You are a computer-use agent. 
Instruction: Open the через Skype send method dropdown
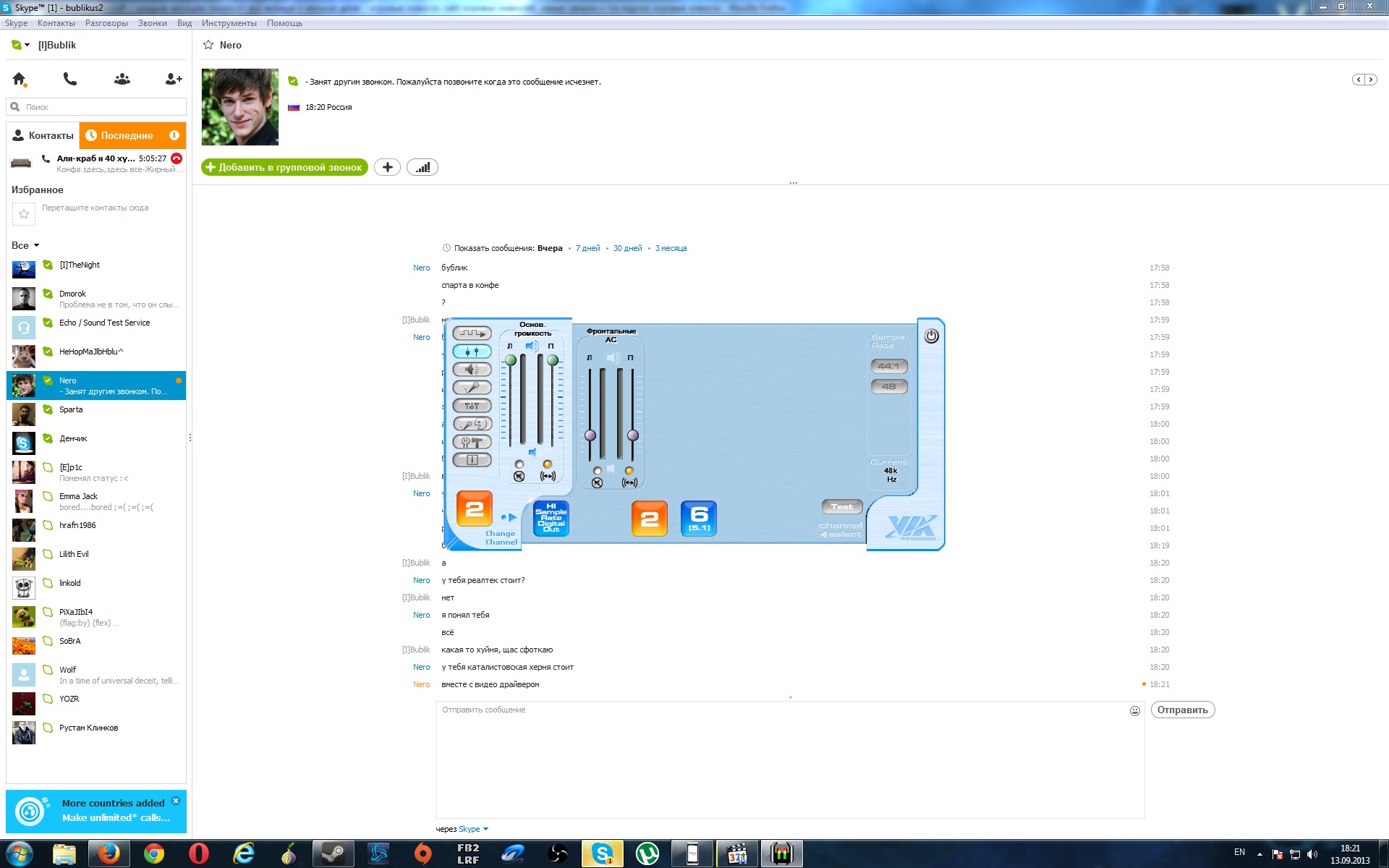(x=485, y=829)
